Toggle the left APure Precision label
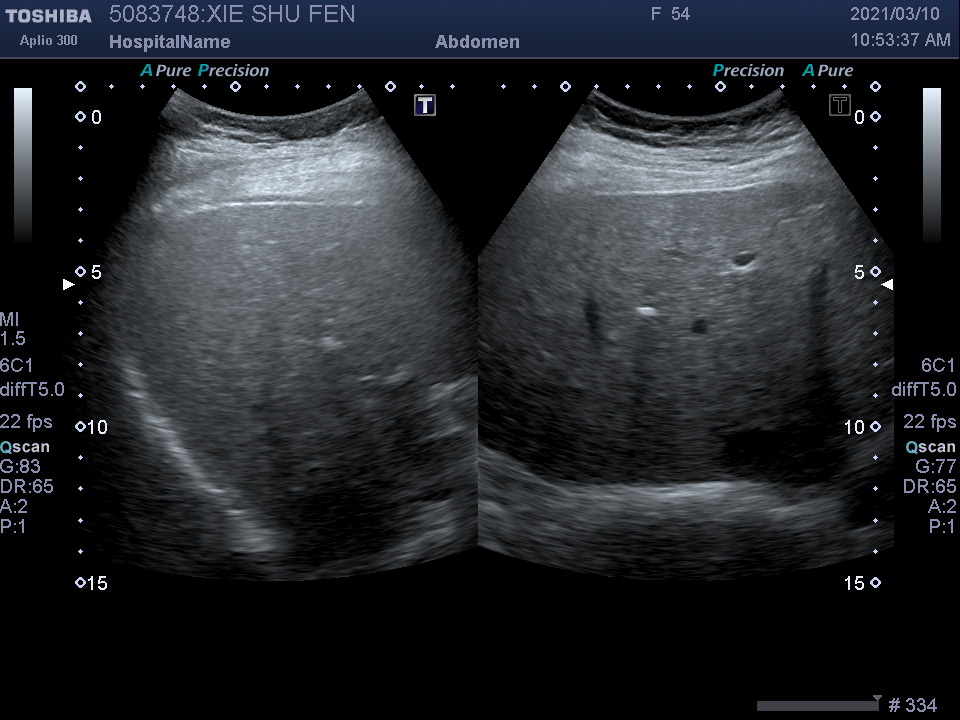This screenshot has width=960, height=720. coord(205,71)
